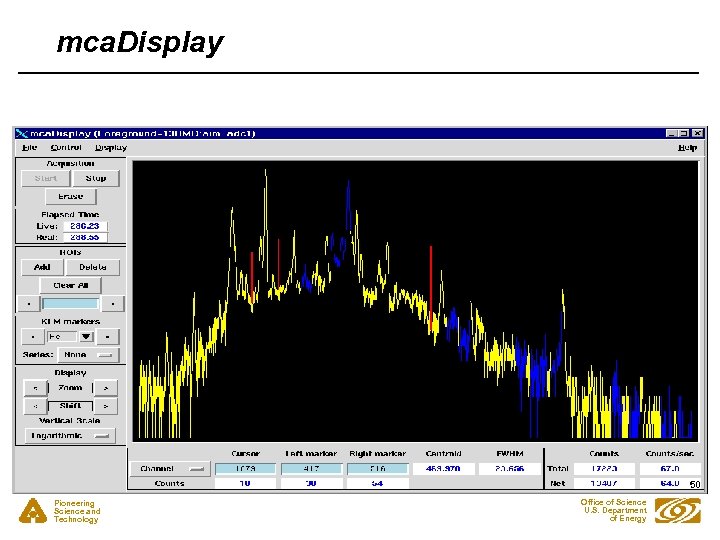Click the Clear All ROIs button
This screenshot has width=720, height=540.
pos(70,285)
